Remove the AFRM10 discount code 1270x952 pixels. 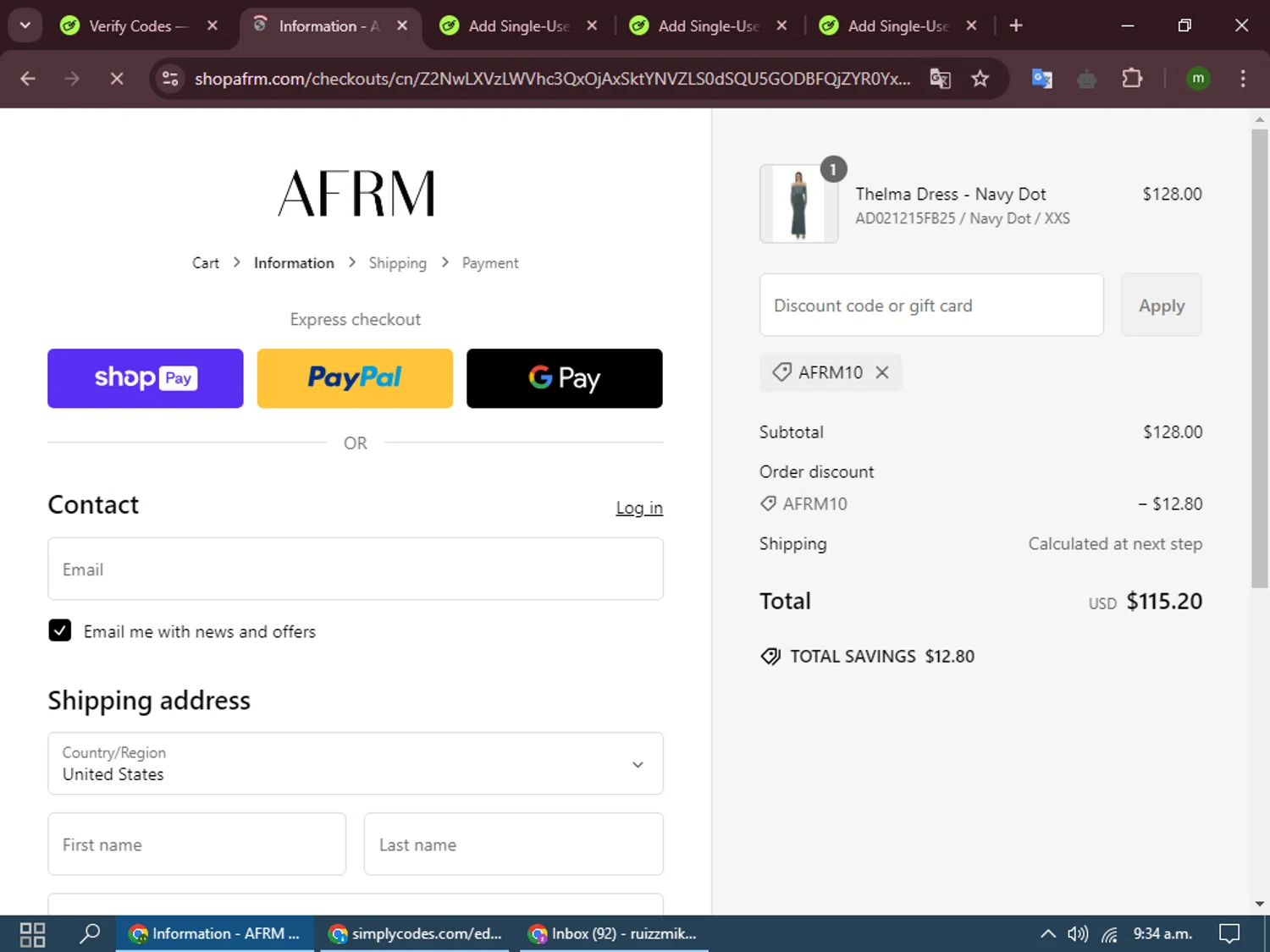coord(882,372)
